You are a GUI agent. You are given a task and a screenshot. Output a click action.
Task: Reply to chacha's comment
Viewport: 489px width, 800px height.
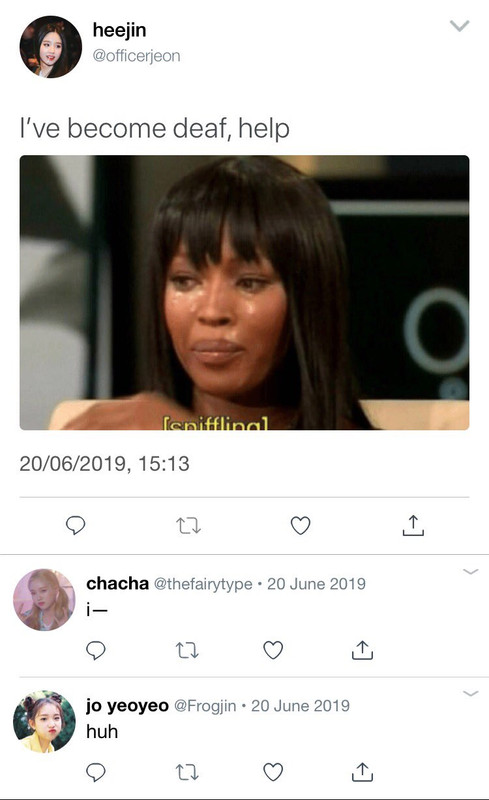pyautogui.click(x=95, y=650)
